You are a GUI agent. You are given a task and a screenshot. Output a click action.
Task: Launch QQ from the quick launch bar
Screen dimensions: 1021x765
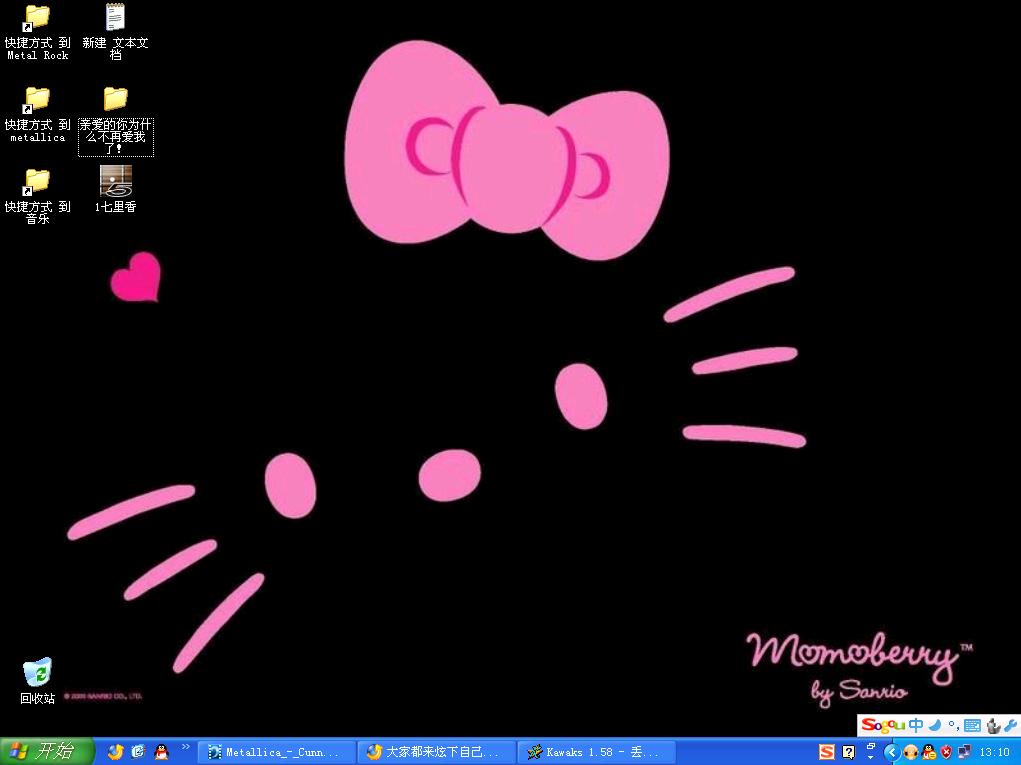pyautogui.click(x=161, y=752)
